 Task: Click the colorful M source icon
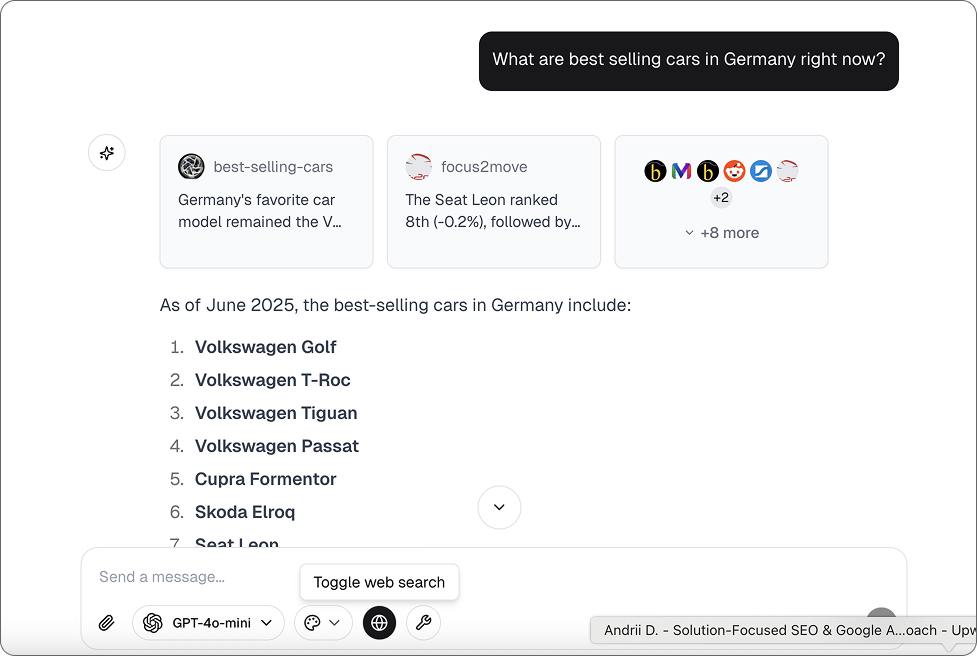681,171
